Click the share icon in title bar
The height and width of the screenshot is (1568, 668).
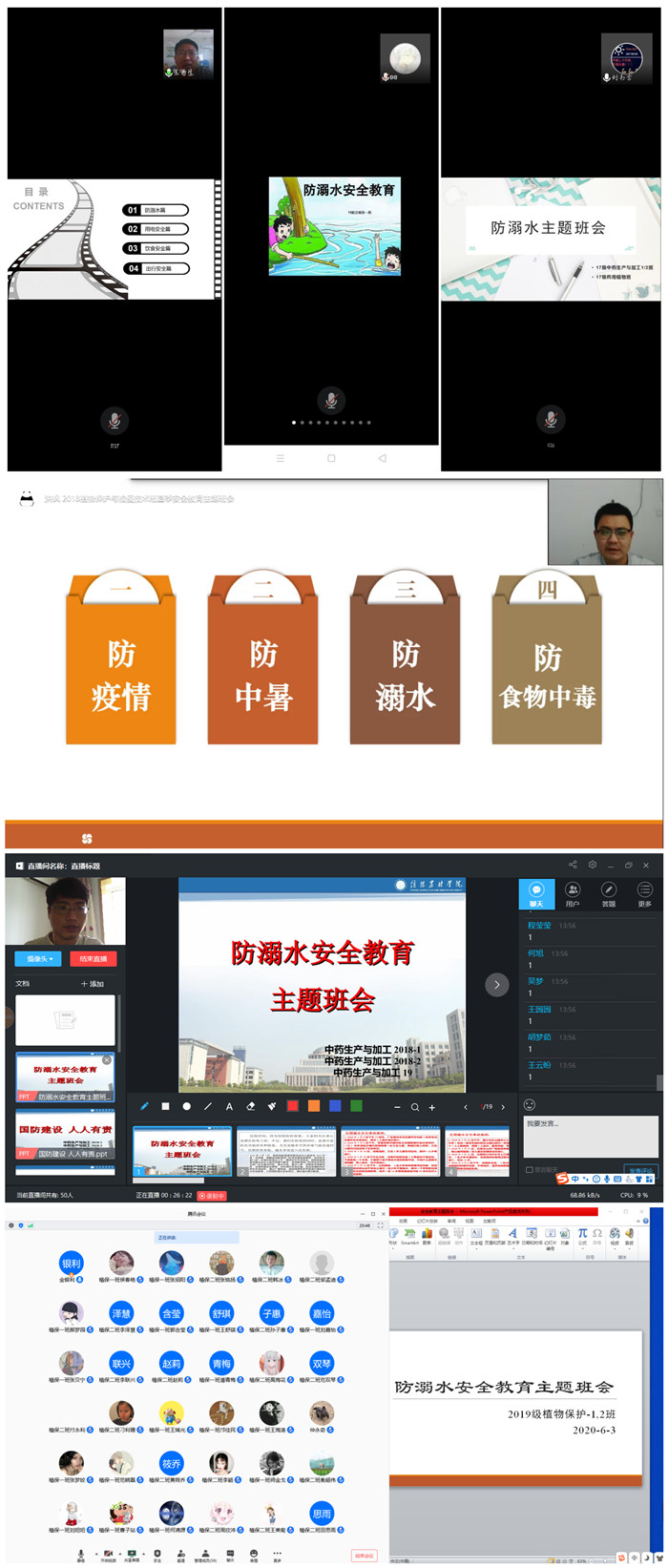coord(573,865)
